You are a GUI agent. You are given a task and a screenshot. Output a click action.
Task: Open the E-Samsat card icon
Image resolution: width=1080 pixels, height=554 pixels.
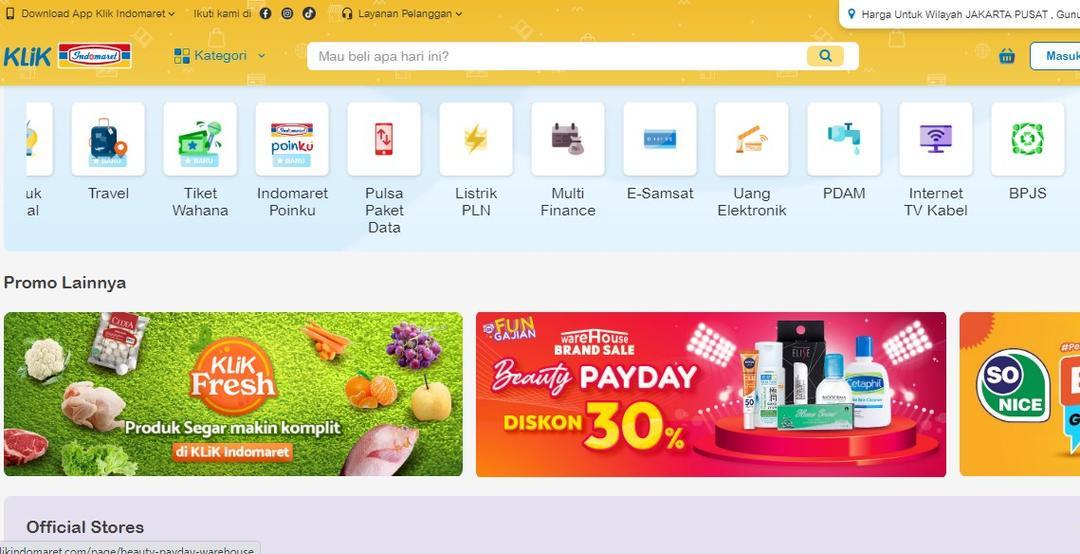(x=660, y=139)
